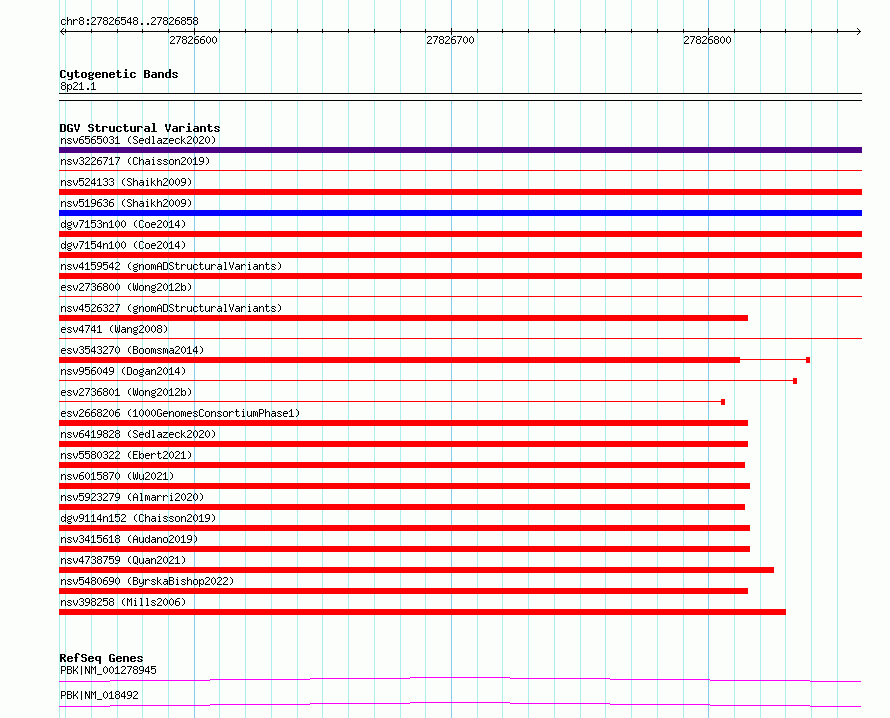Click the Cytogenetic Bands track heading
890x718 pixels.
tap(119, 74)
